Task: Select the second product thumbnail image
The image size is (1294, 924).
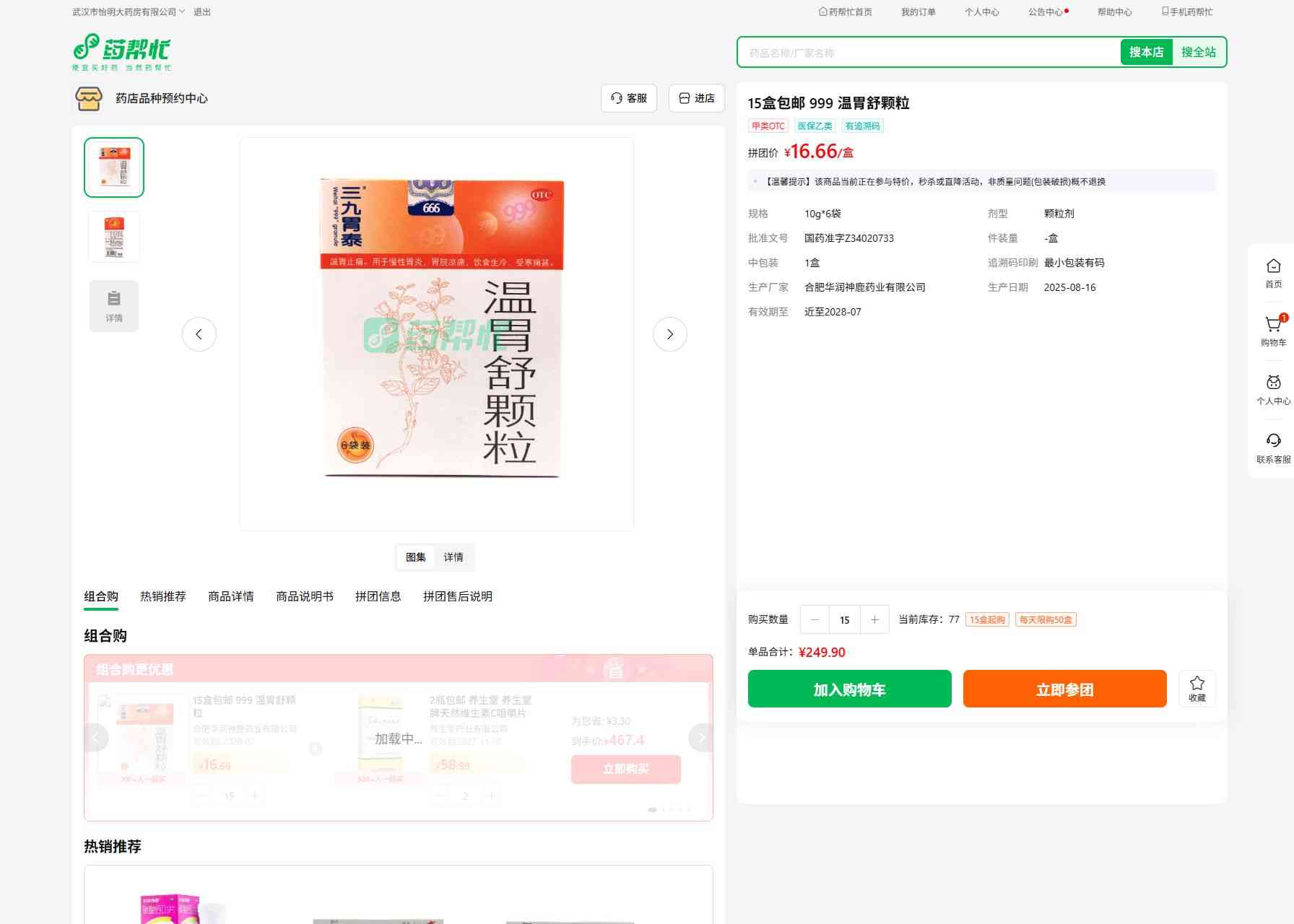Action: 114,237
